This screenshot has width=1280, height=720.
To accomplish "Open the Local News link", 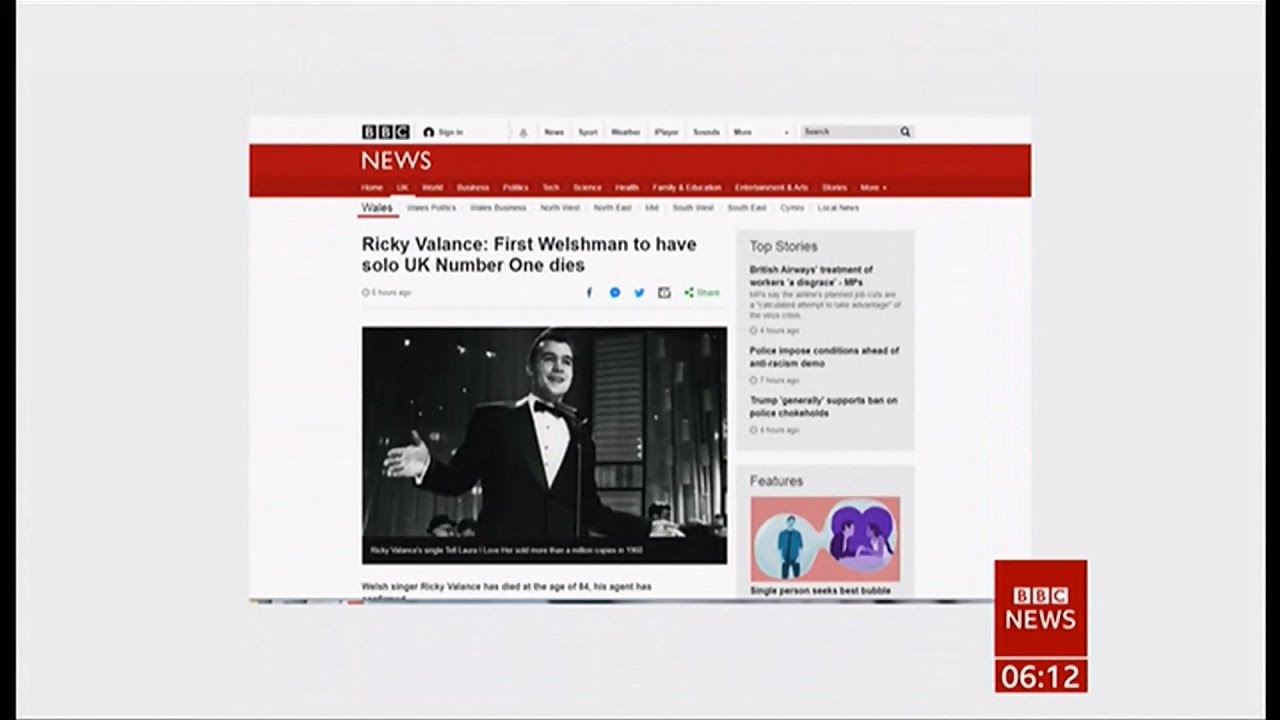I will pos(838,208).
